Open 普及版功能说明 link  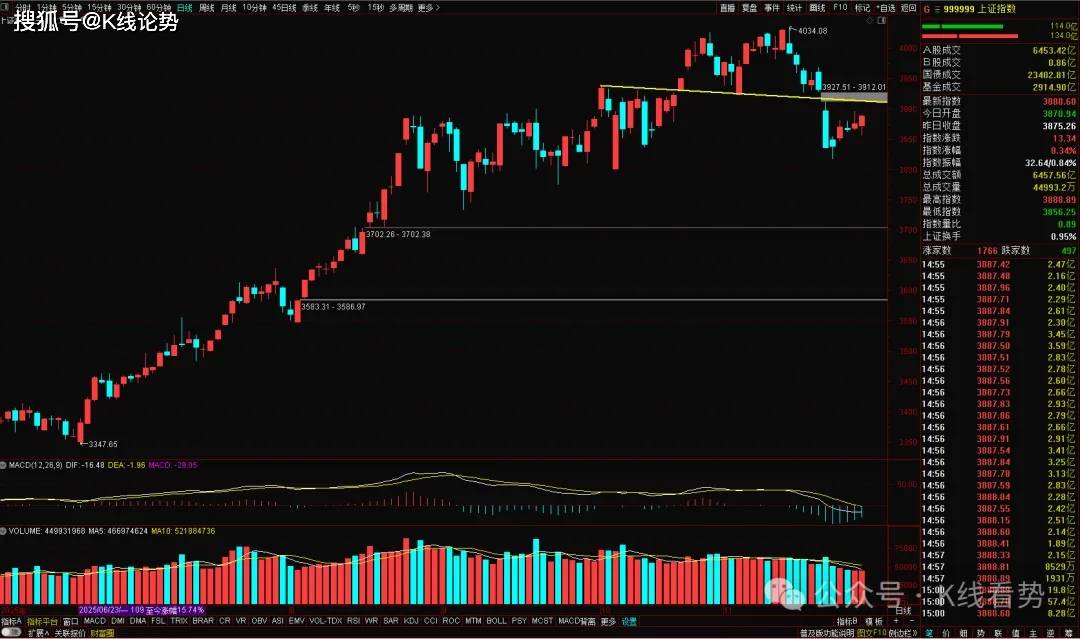pyautogui.click(x=827, y=633)
